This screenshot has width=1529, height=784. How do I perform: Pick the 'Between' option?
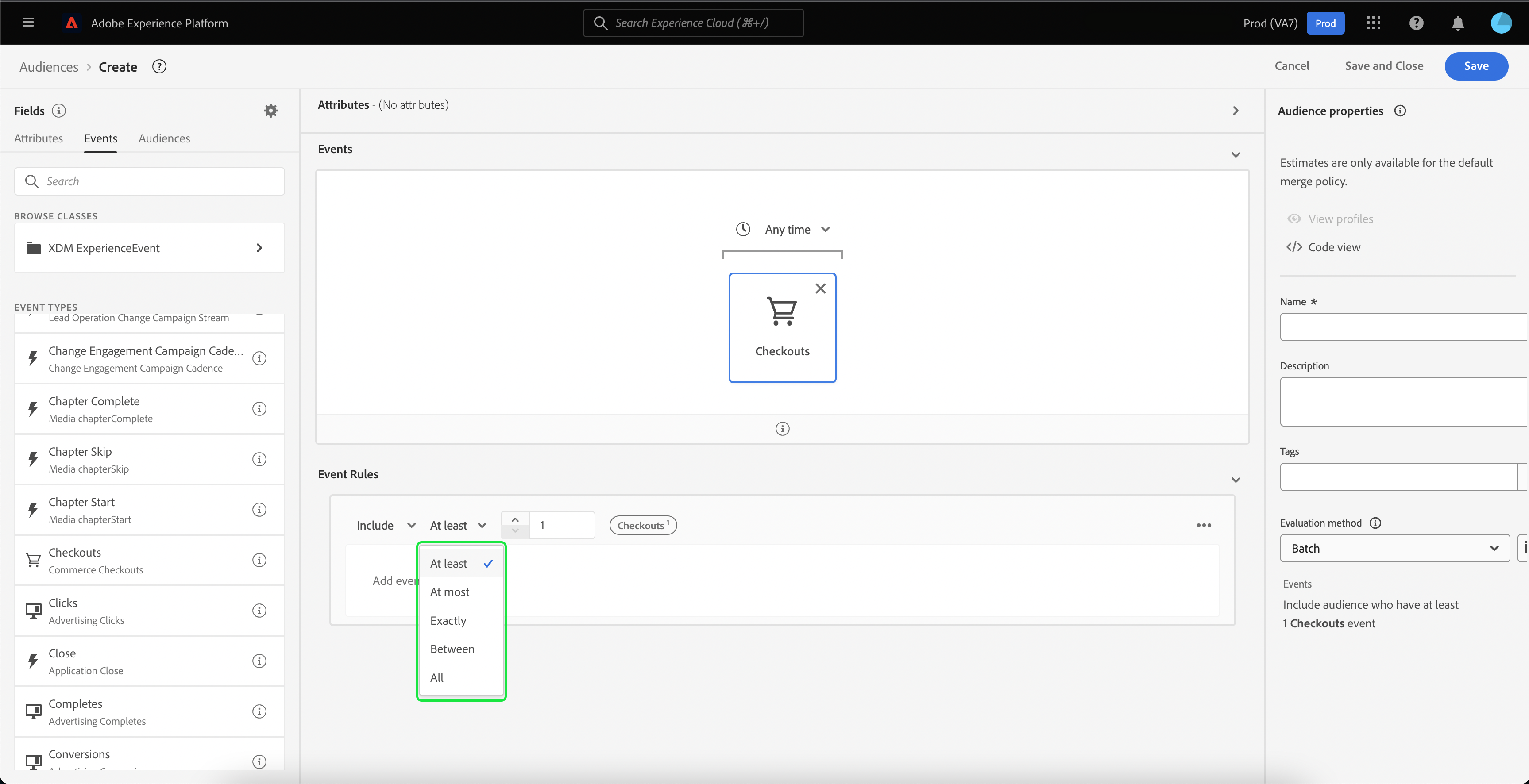pos(452,649)
